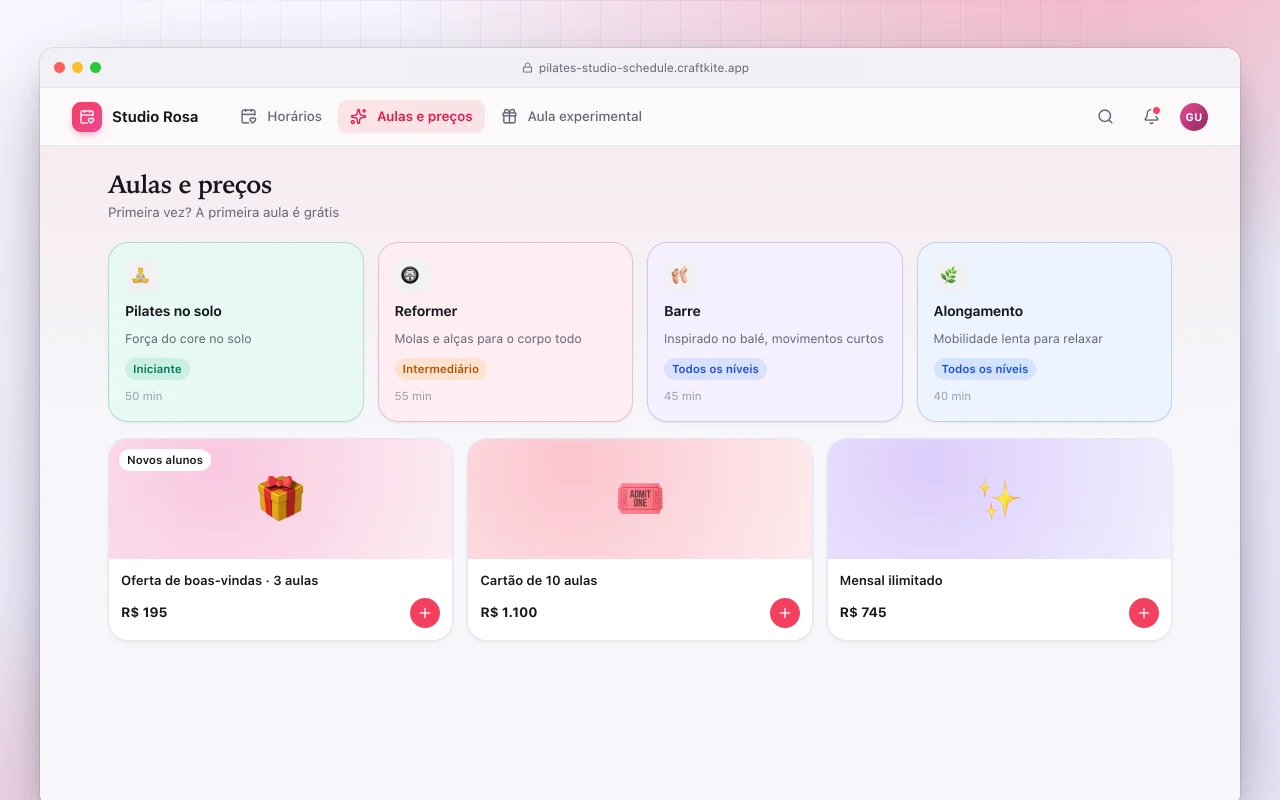1280x800 pixels.
Task: Click the Alongamento leaf icon
Action: pos(949,275)
